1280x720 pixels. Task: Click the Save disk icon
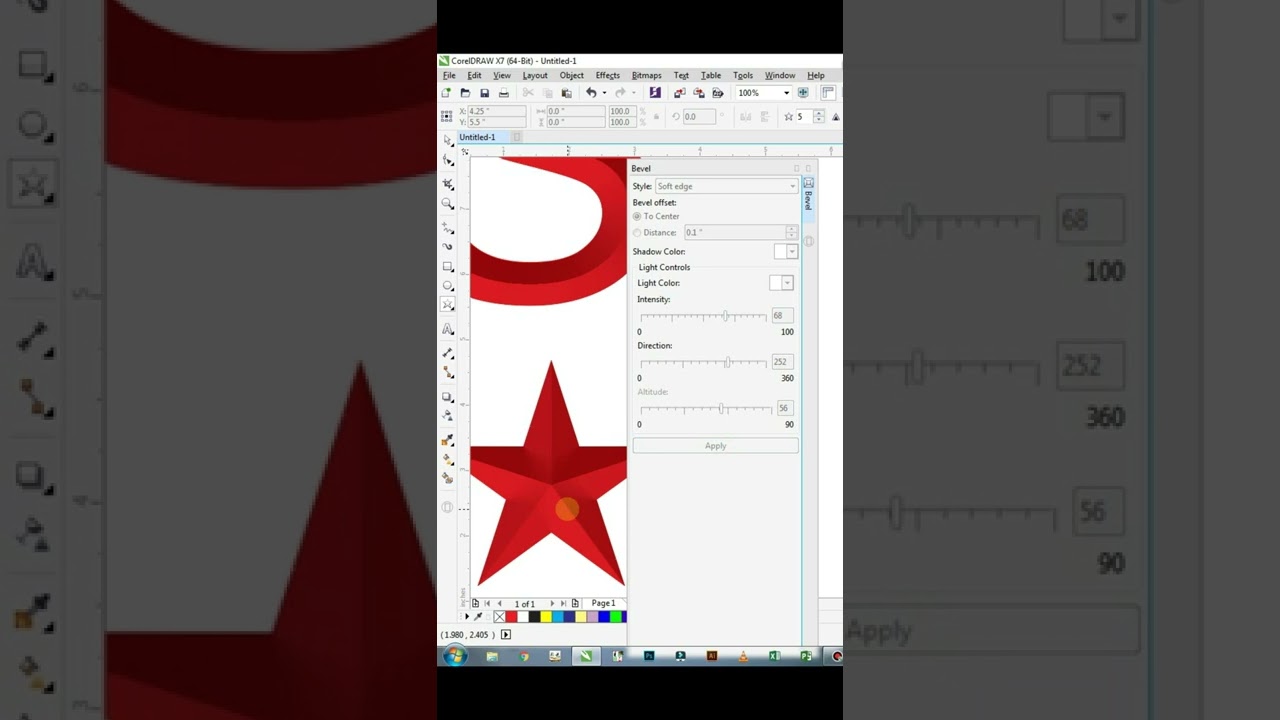[x=484, y=93]
